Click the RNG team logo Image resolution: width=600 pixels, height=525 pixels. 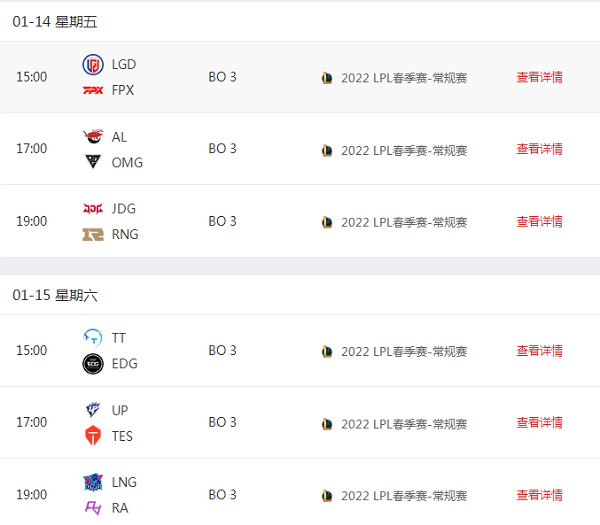[x=93, y=234]
